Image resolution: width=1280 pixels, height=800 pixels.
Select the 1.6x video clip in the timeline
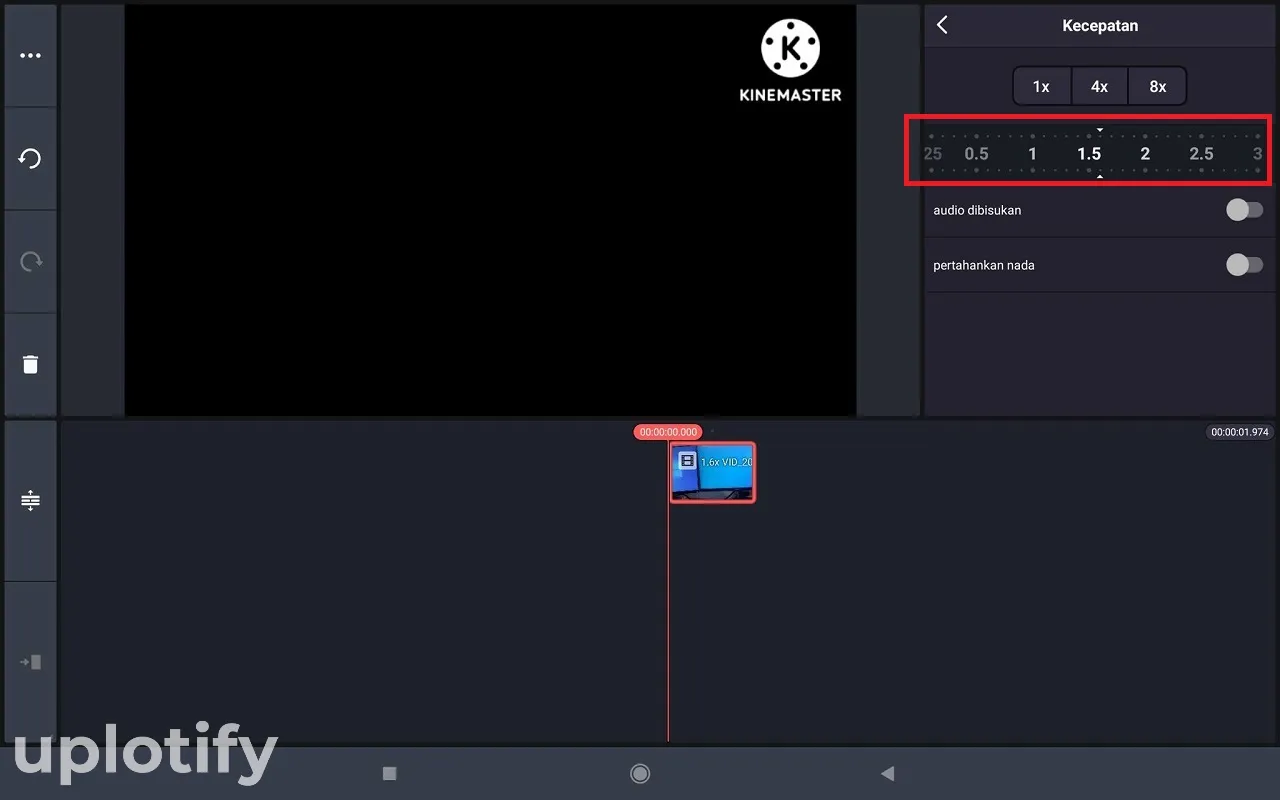pos(713,472)
